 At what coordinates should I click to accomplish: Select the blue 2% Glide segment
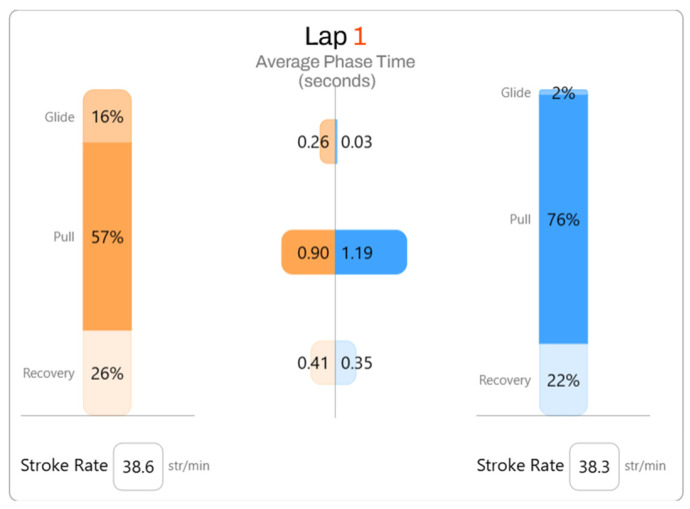coord(564,92)
